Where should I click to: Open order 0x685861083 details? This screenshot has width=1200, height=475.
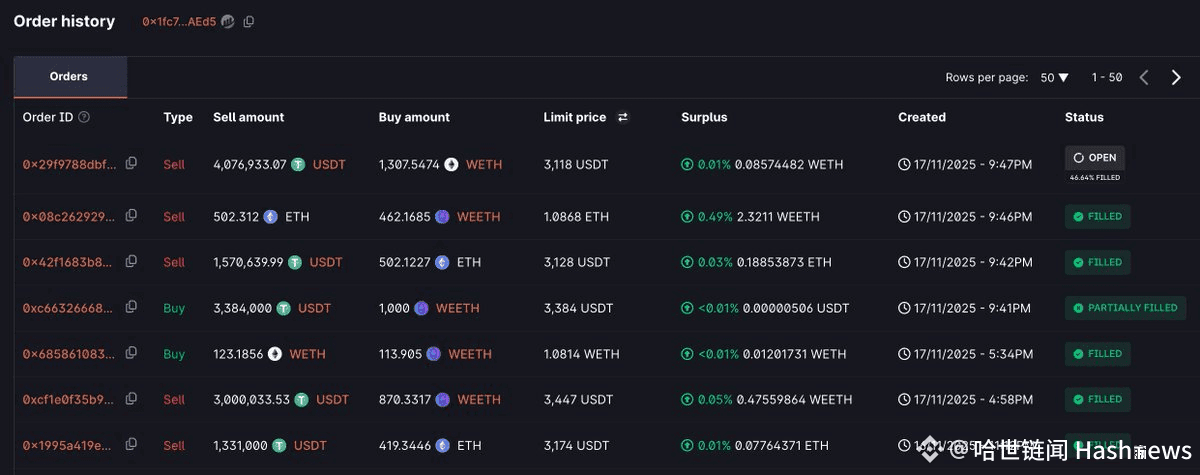pyautogui.click(x=69, y=354)
